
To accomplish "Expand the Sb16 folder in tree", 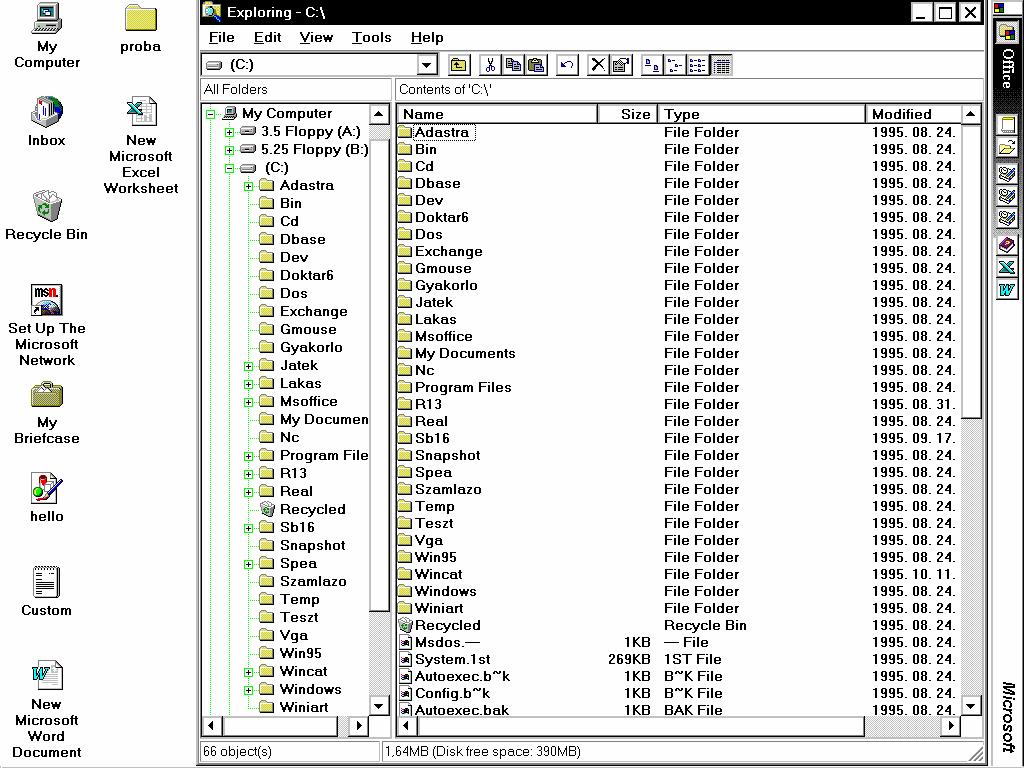I will pos(248,528).
